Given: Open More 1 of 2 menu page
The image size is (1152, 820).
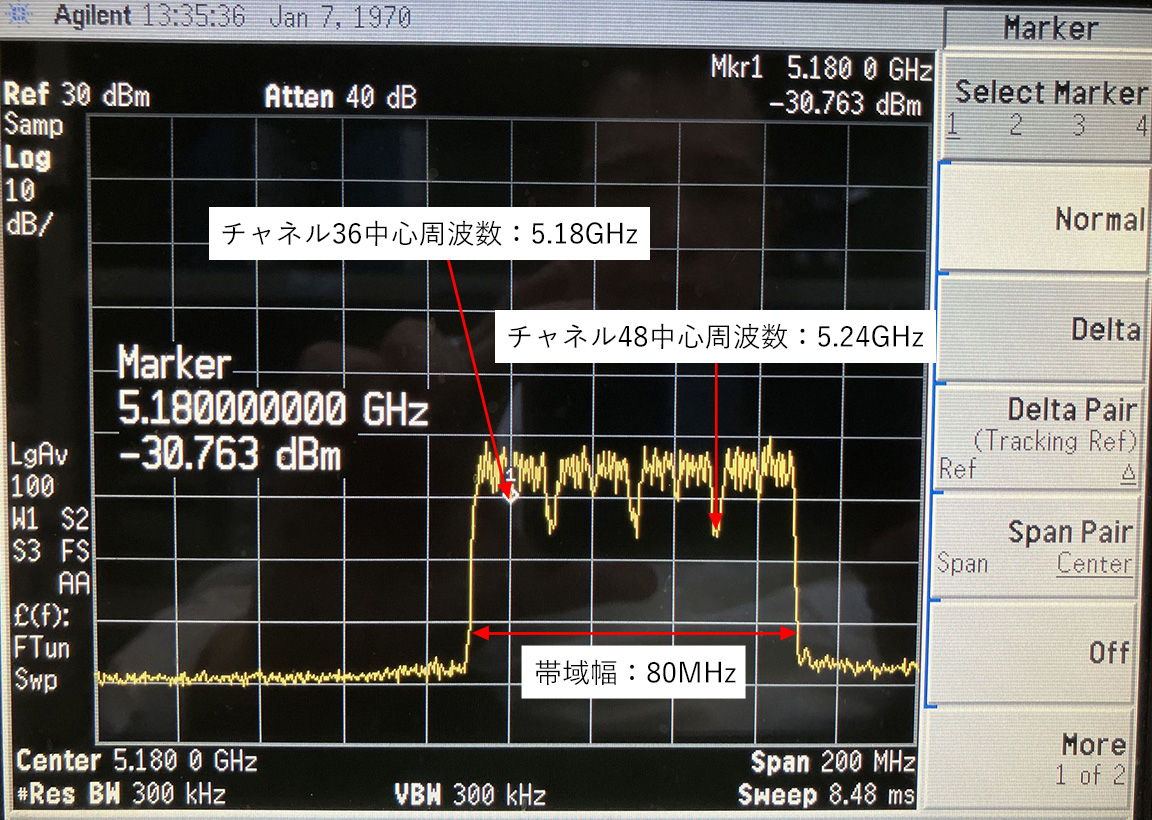Looking at the screenshot, I should 1091,758.
